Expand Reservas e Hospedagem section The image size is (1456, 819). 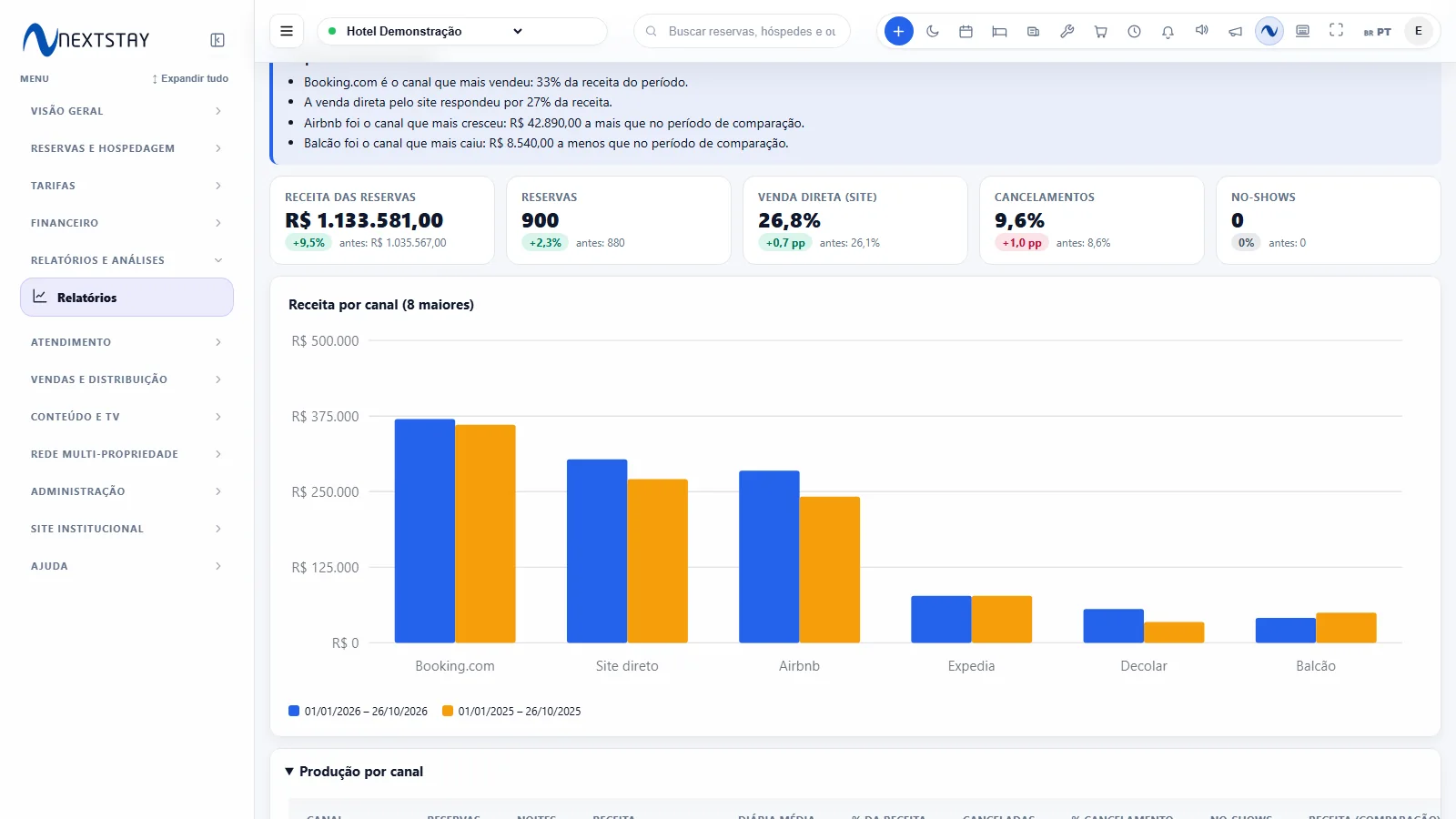pyautogui.click(x=126, y=148)
